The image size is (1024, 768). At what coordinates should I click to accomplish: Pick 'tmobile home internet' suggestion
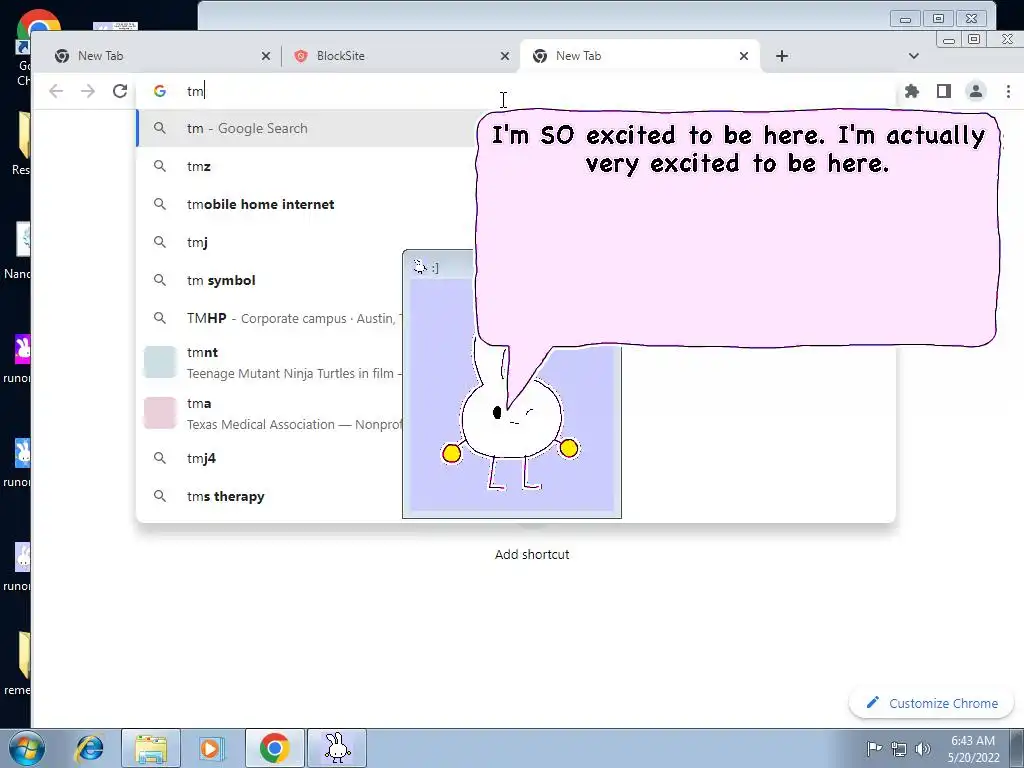tap(307, 204)
